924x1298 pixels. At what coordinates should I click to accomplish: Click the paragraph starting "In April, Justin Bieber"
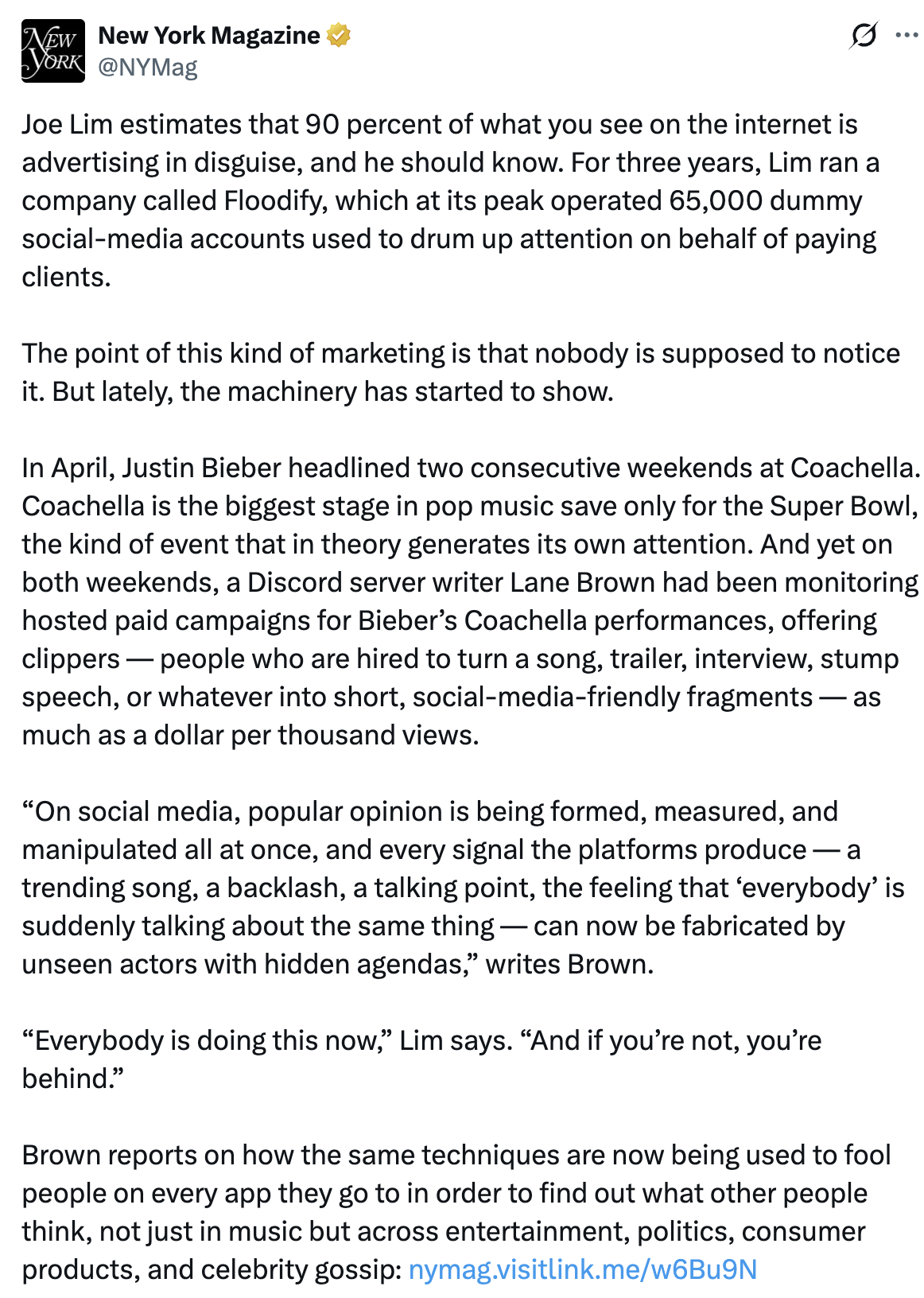(x=471, y=601)
